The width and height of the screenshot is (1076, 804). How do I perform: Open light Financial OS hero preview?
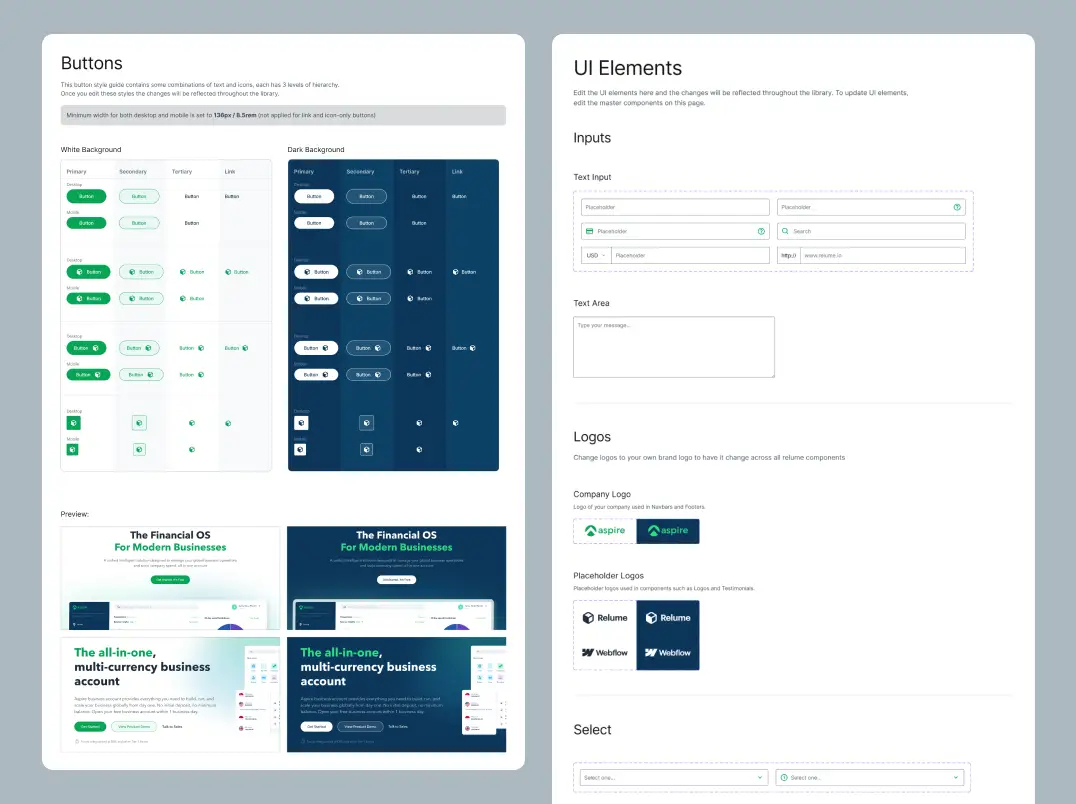click(x=170, y=578)
